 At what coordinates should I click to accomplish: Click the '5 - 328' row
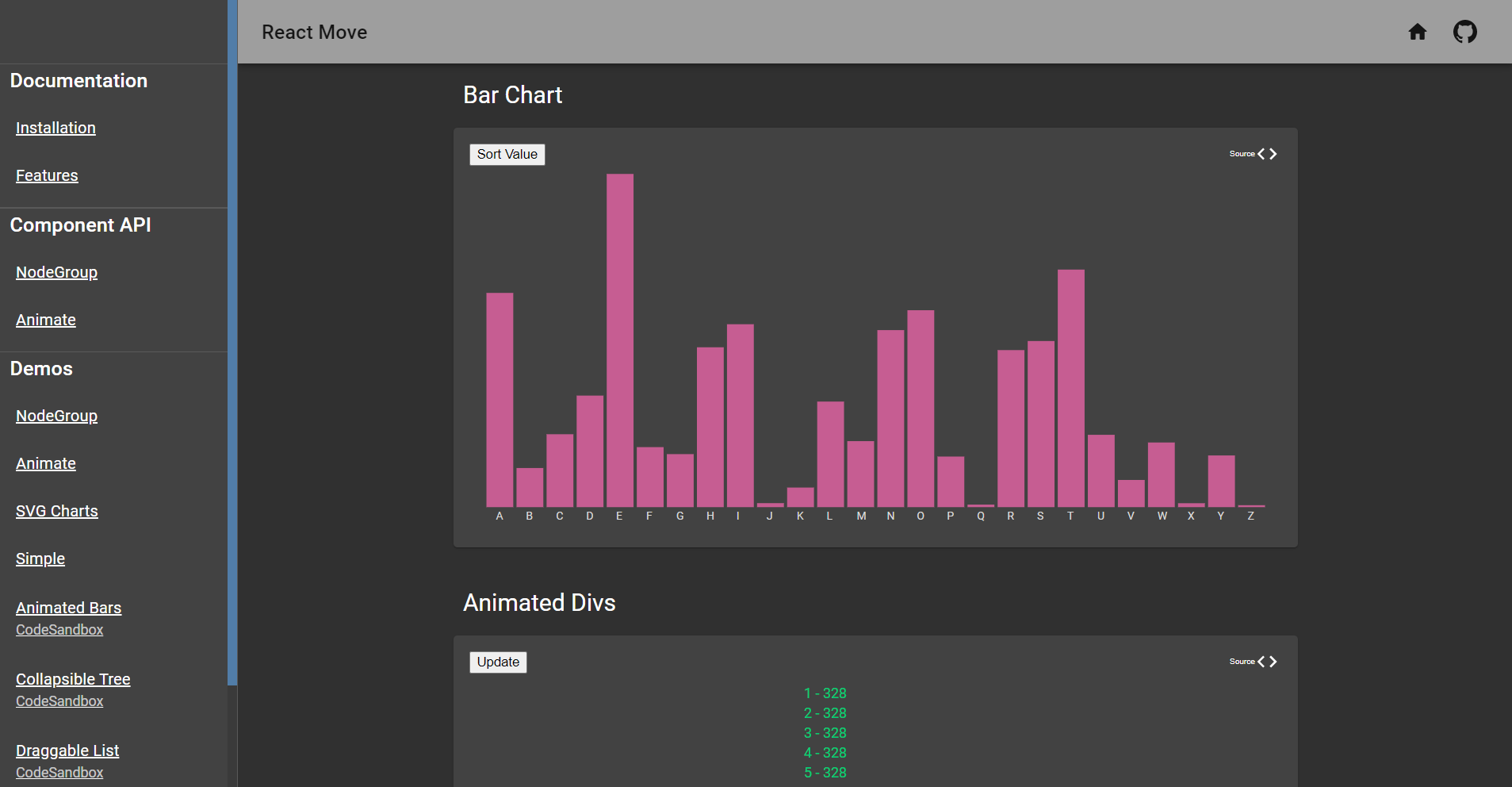tap(825, 773)
